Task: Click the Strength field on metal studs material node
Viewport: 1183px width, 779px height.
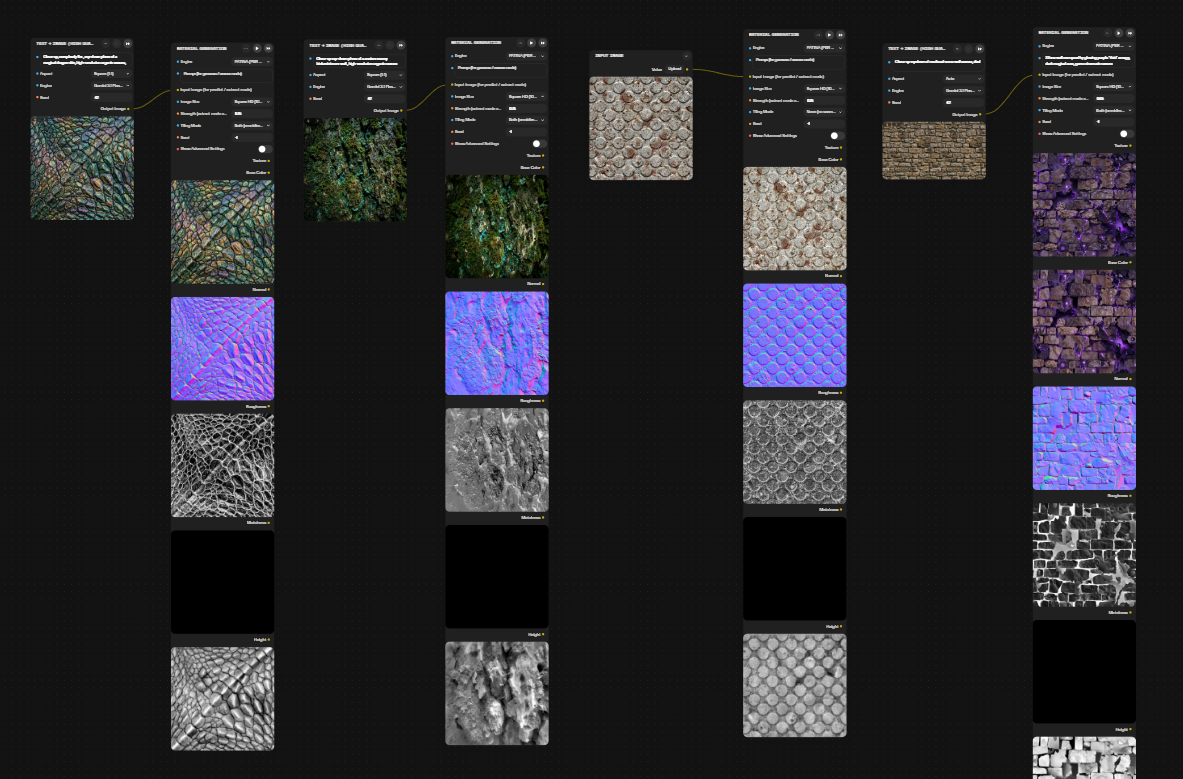Action: point(824,100)
